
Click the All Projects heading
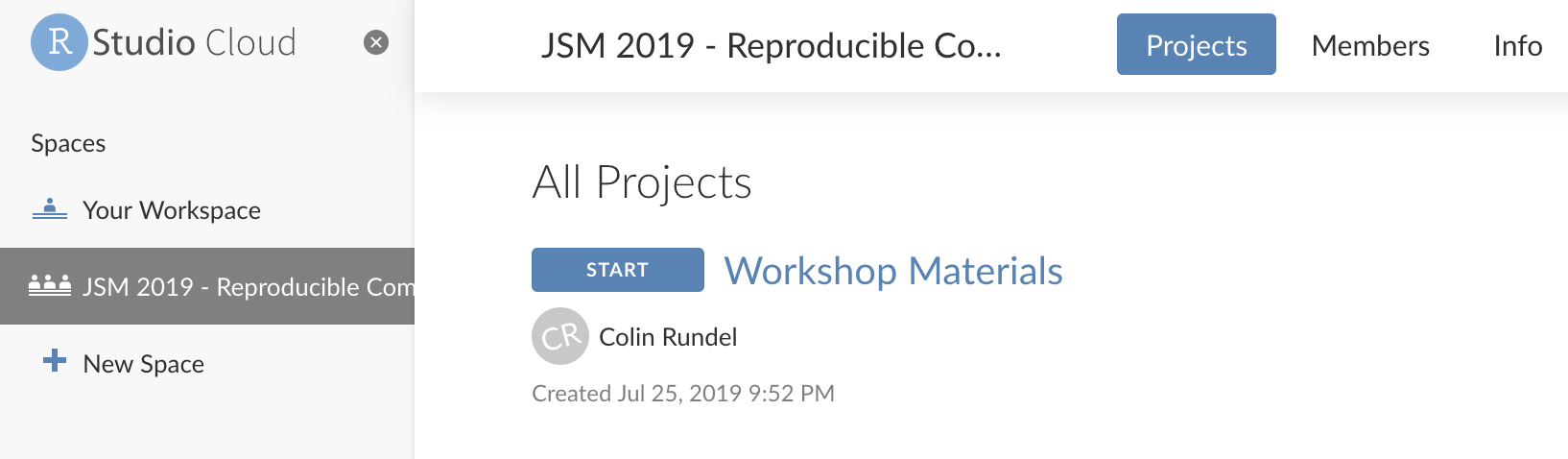pos(642,182)
